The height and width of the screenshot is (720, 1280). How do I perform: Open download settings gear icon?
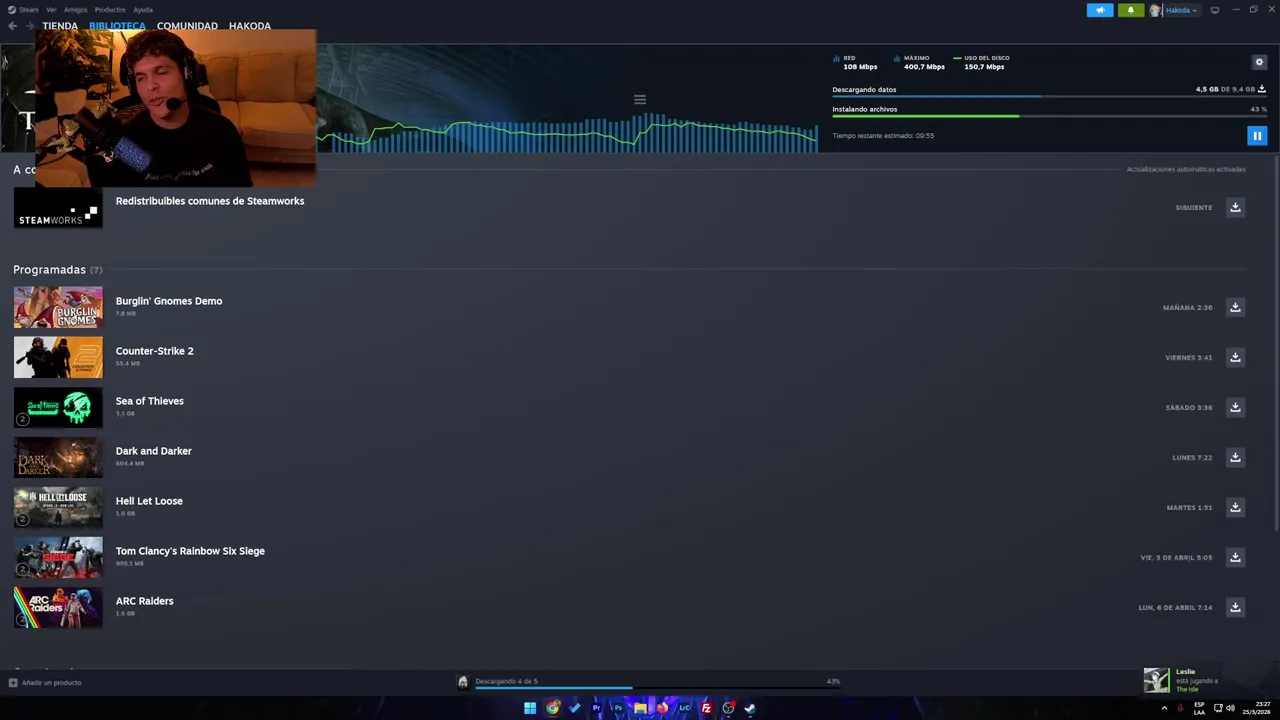1259,62
